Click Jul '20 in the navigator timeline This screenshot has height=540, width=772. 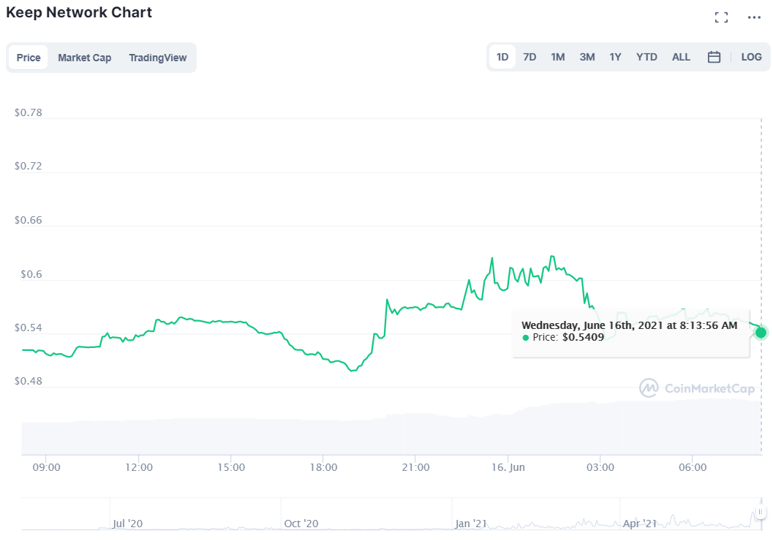(x=128, y=523)
